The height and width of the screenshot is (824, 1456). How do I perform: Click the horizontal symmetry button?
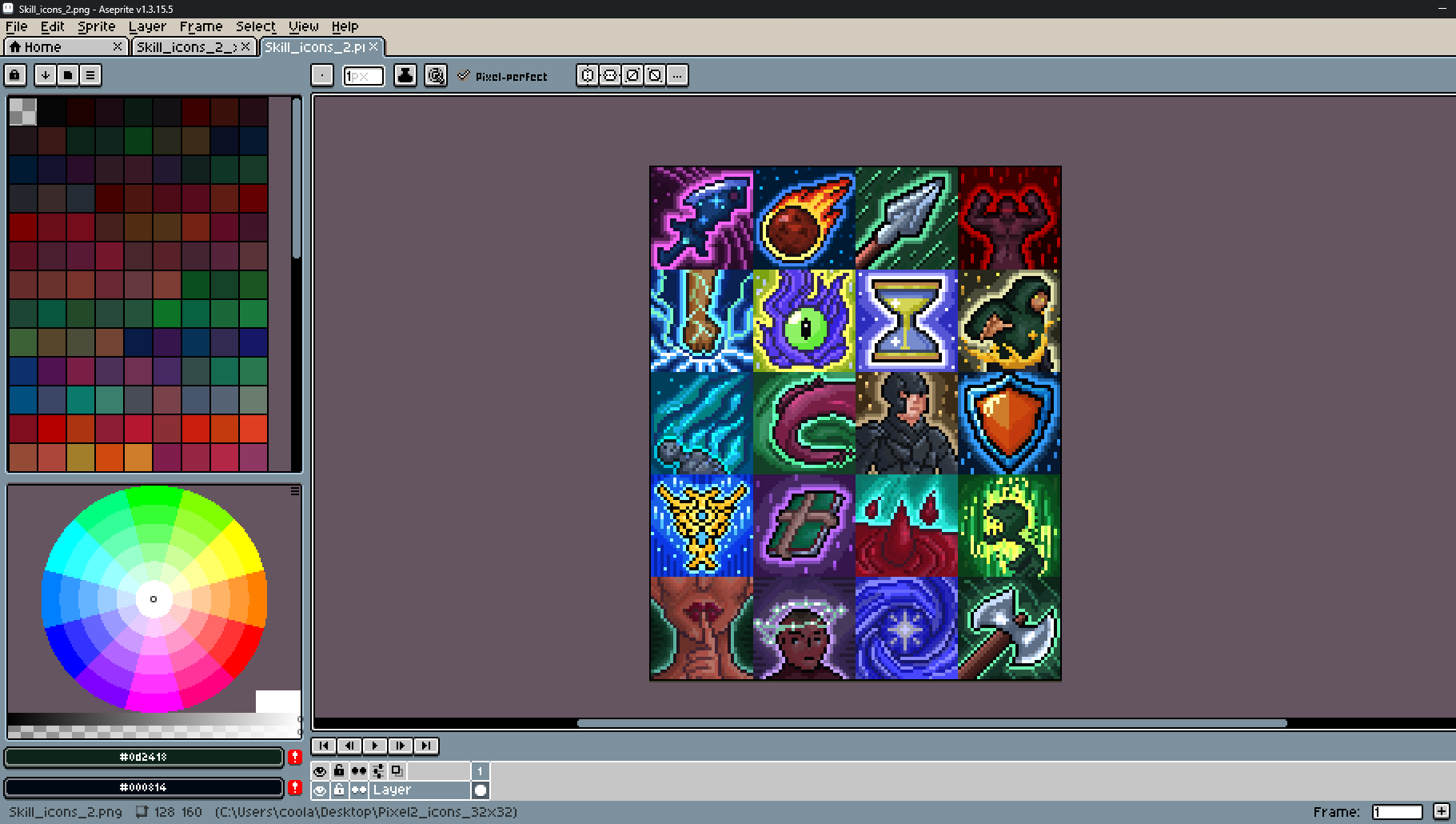pyautogui.click(x=588, y=75)
